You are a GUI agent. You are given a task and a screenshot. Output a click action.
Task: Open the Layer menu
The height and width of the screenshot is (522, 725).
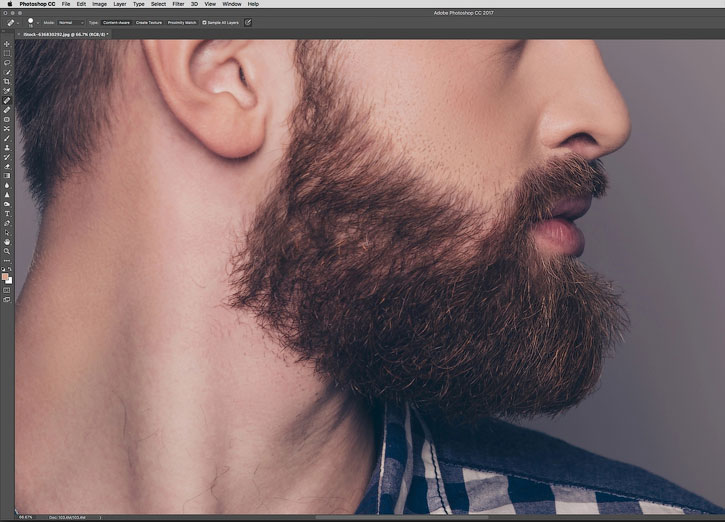[120, 4]
